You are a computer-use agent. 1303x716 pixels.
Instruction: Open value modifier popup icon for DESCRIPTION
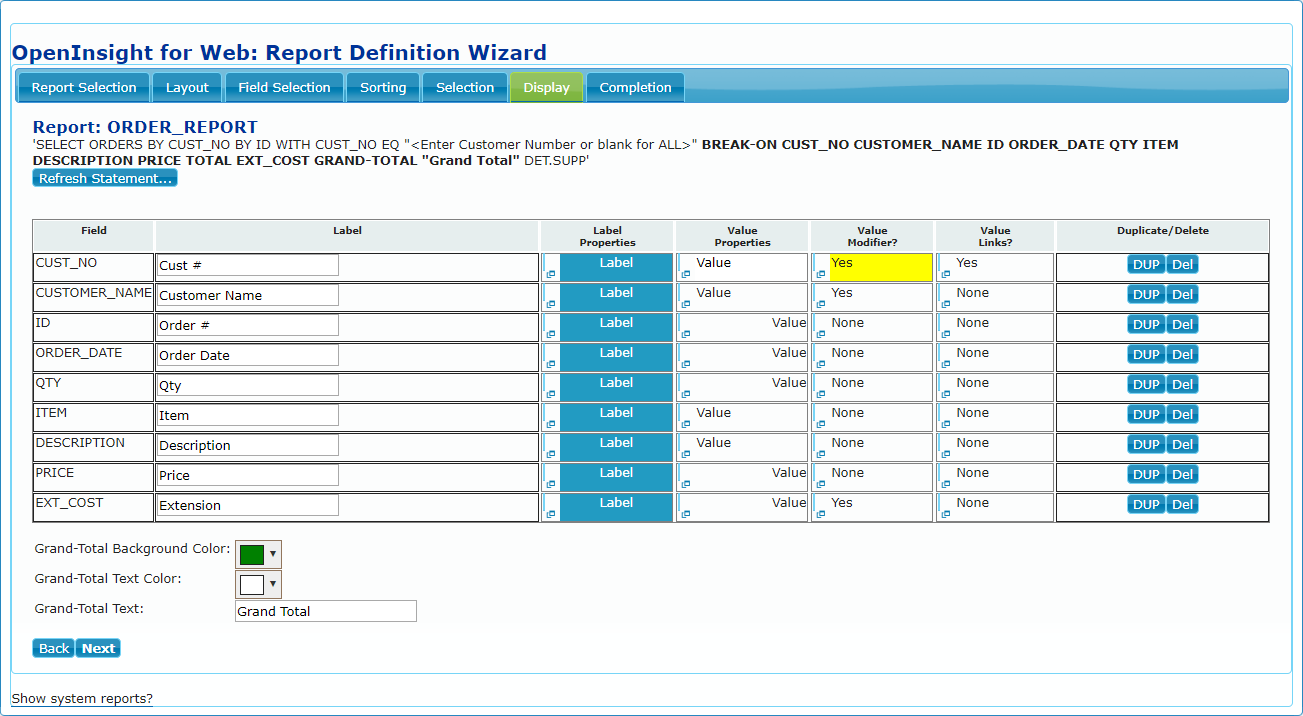(x=821, y=454)
